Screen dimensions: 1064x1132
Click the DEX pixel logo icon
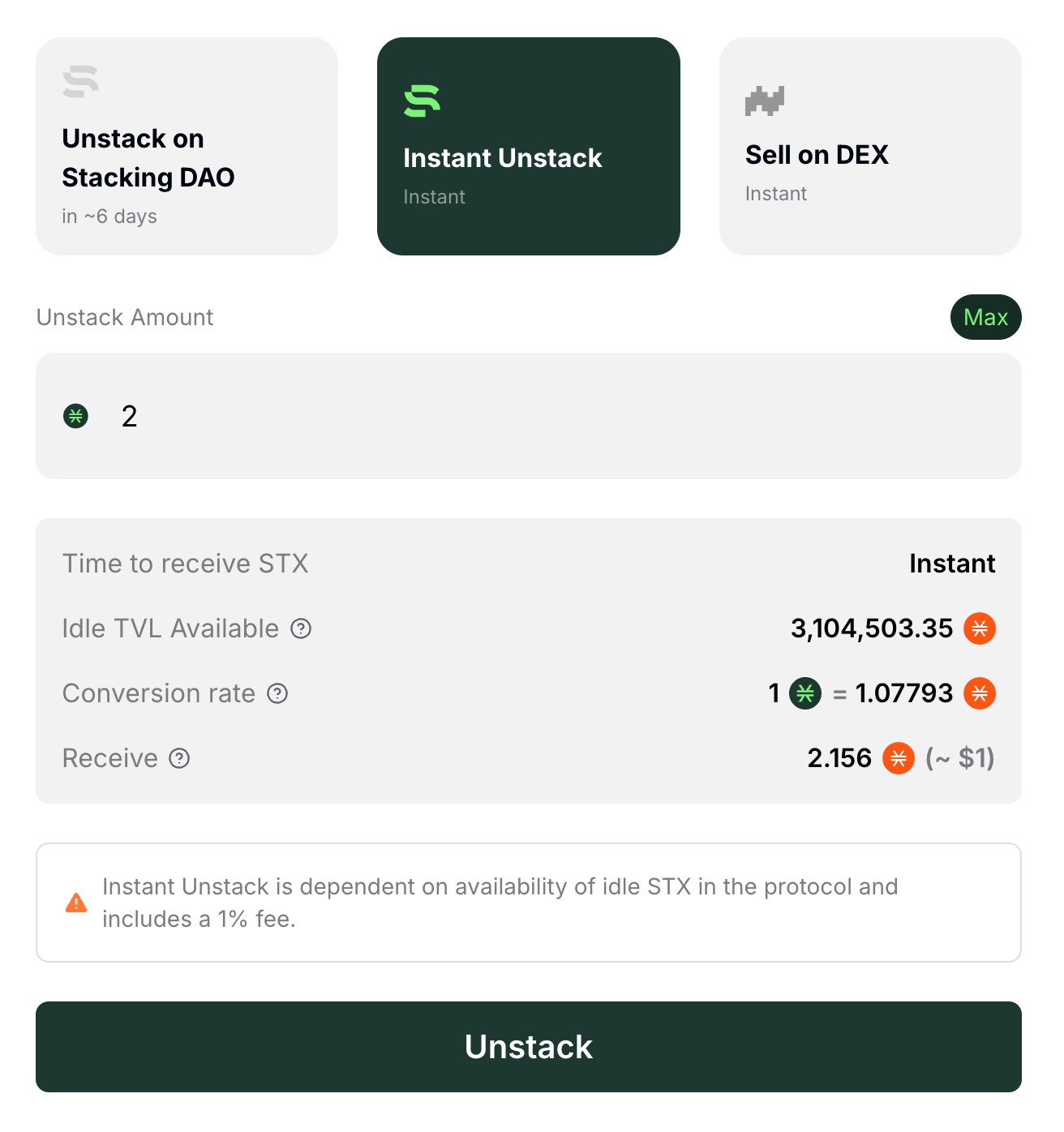click(x=764, y=101)
